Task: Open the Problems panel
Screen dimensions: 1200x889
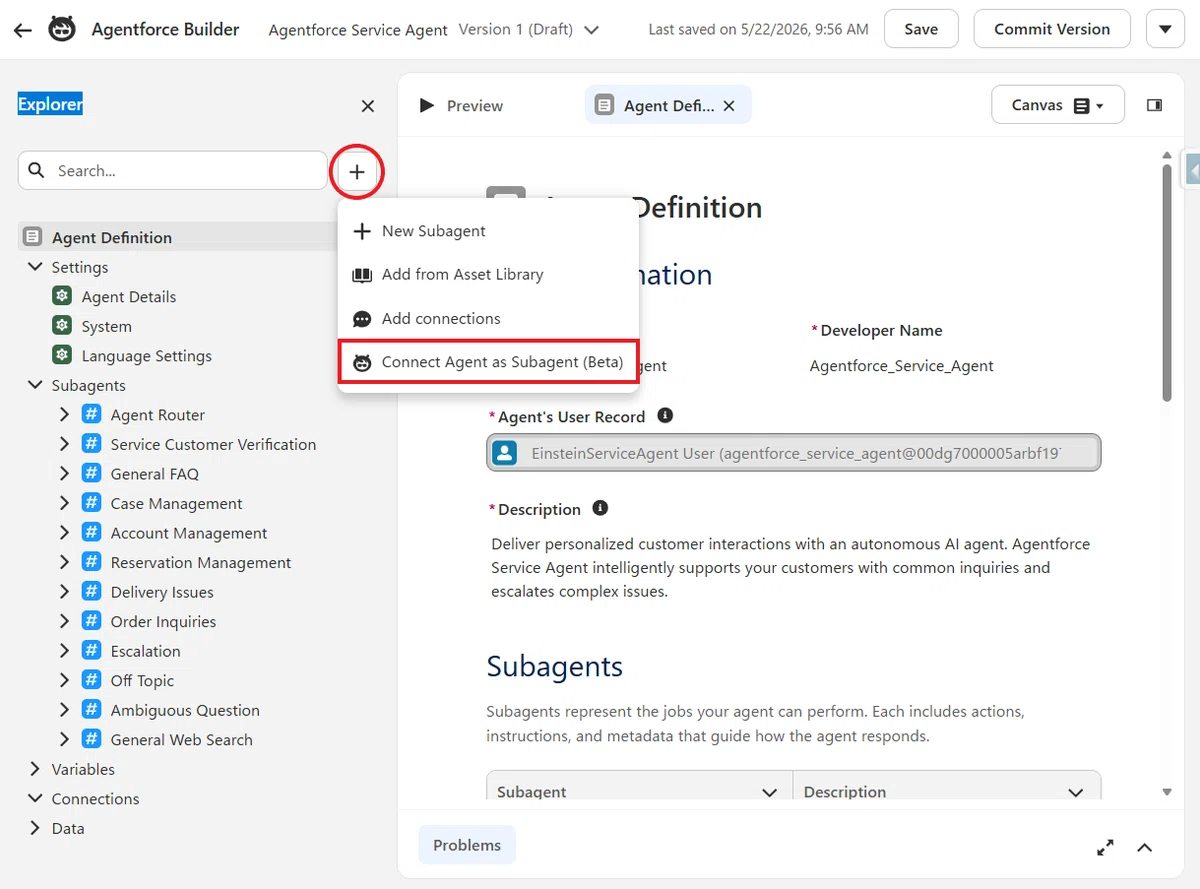Action: [x=467, y=845]
